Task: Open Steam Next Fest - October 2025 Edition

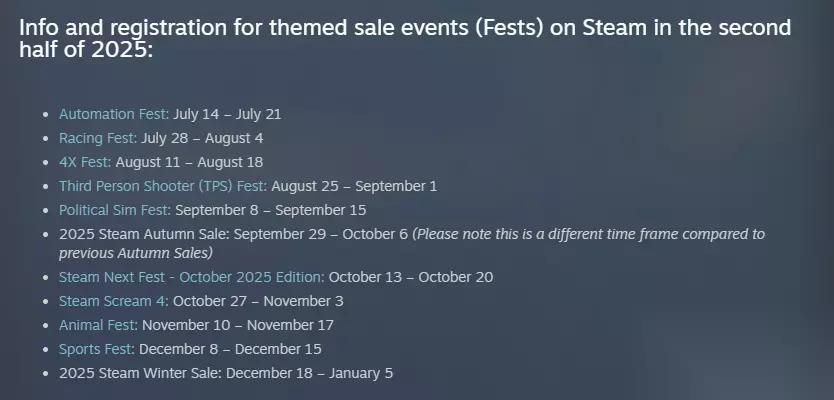Action: pos(191,277)
